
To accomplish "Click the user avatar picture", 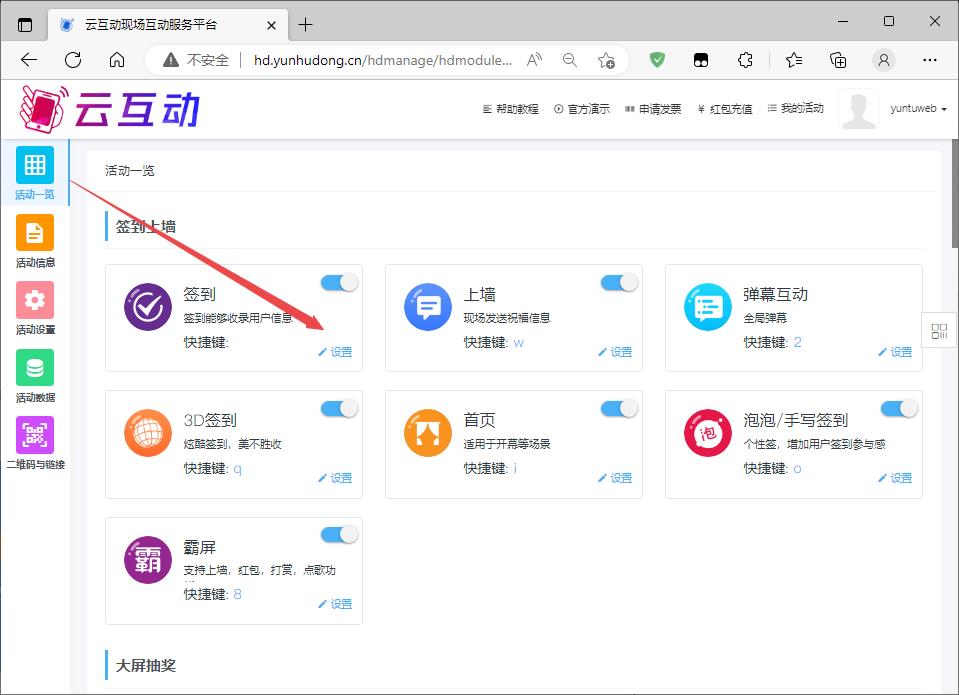I will (x=859, y=110).
